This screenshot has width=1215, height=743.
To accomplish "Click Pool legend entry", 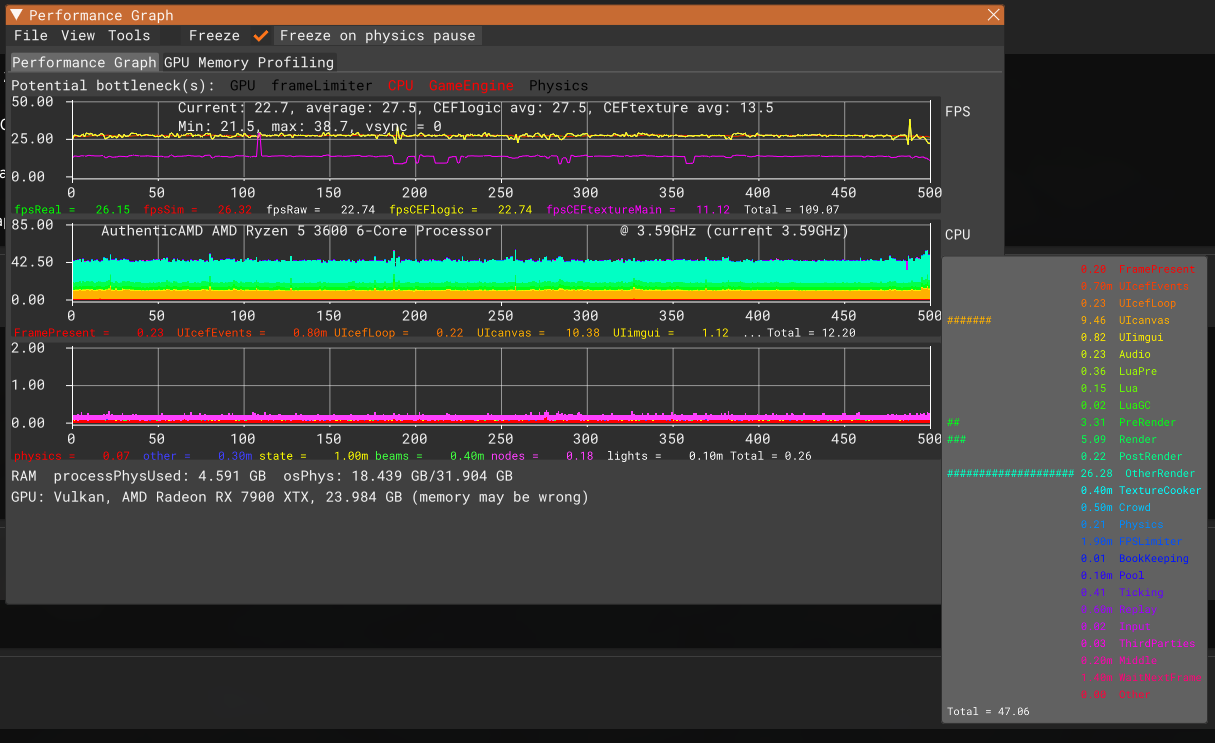I will coord(1112,576).
